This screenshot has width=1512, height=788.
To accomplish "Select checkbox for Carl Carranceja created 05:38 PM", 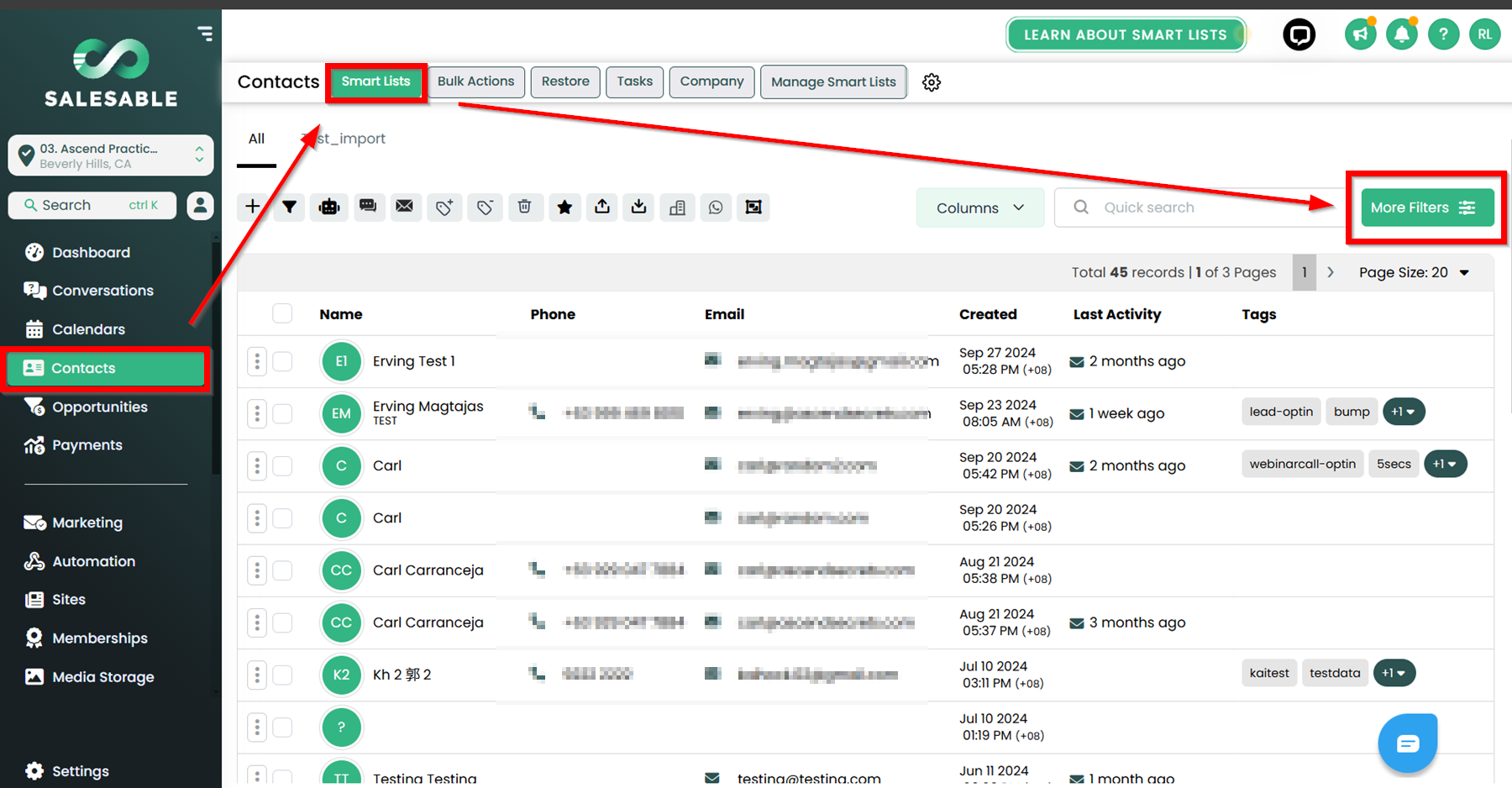I will [282, 570].
